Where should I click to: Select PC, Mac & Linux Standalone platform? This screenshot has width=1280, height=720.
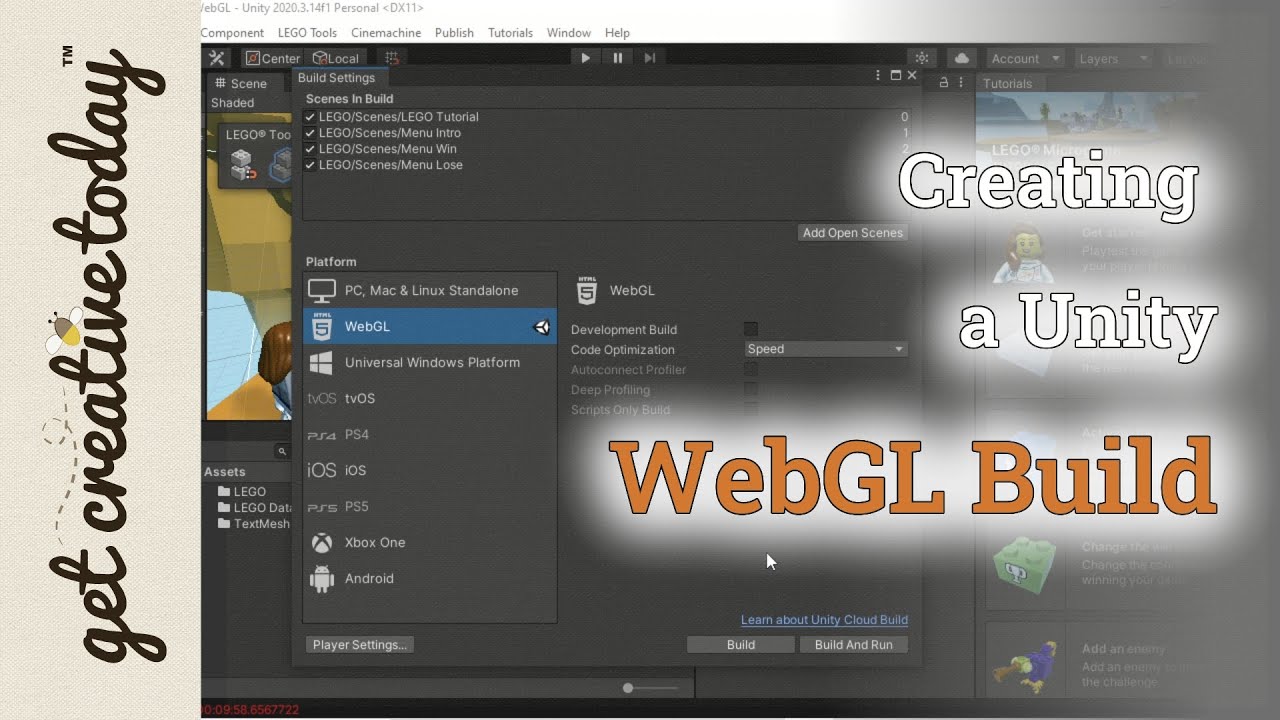[x=430, y=290]
